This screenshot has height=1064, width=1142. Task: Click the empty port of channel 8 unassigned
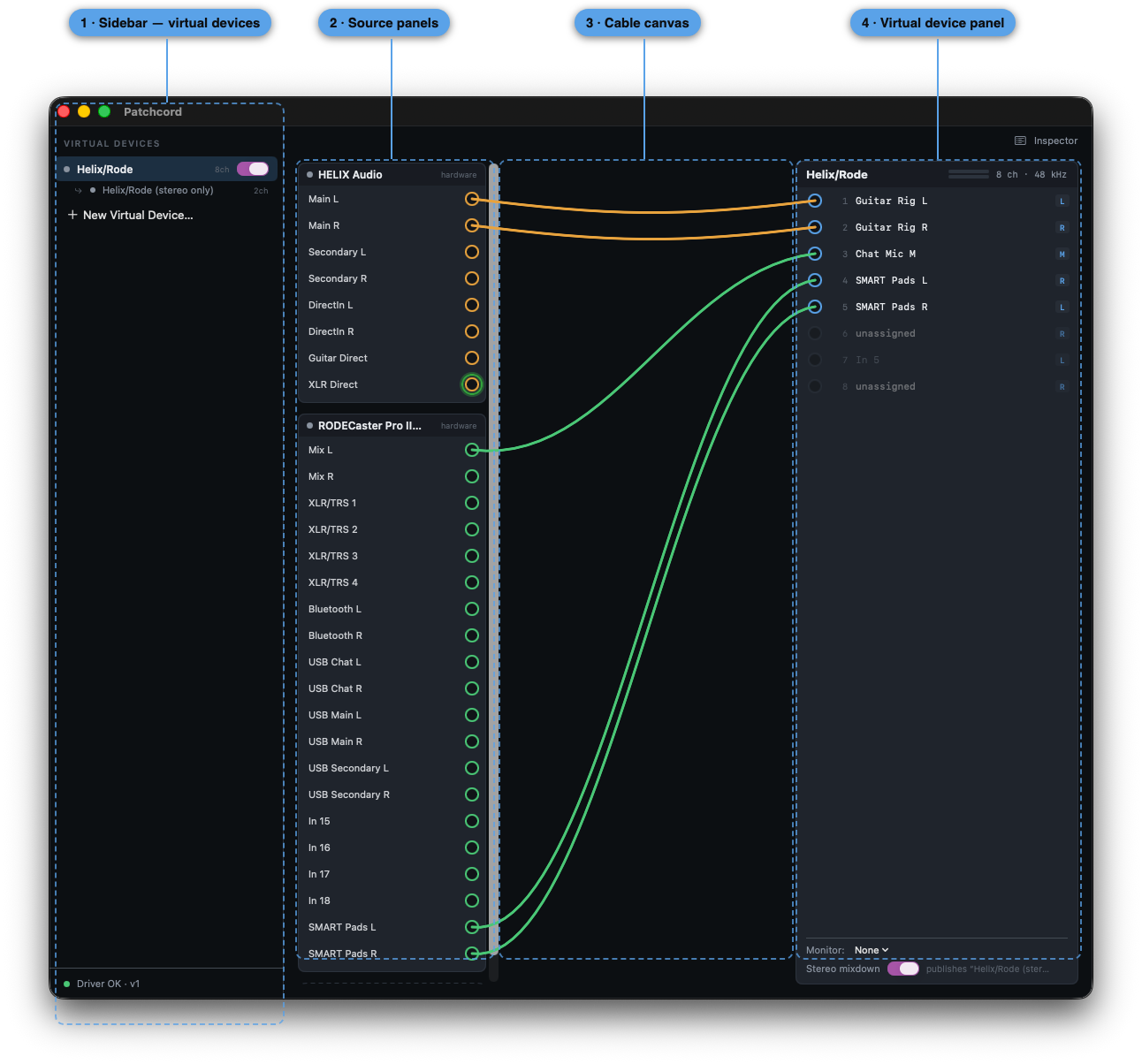coord(815,386)
